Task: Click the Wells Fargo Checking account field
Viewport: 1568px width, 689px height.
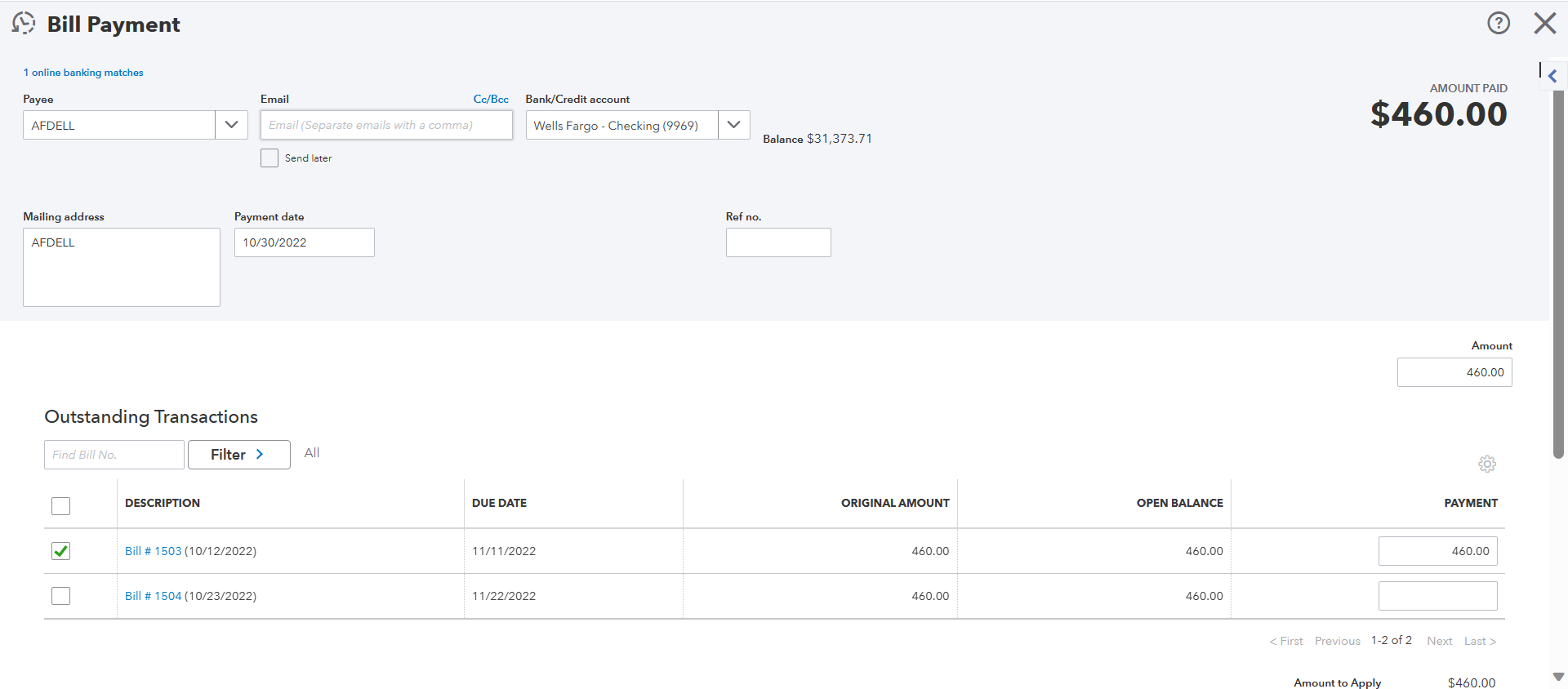Action: coord(622,125)
